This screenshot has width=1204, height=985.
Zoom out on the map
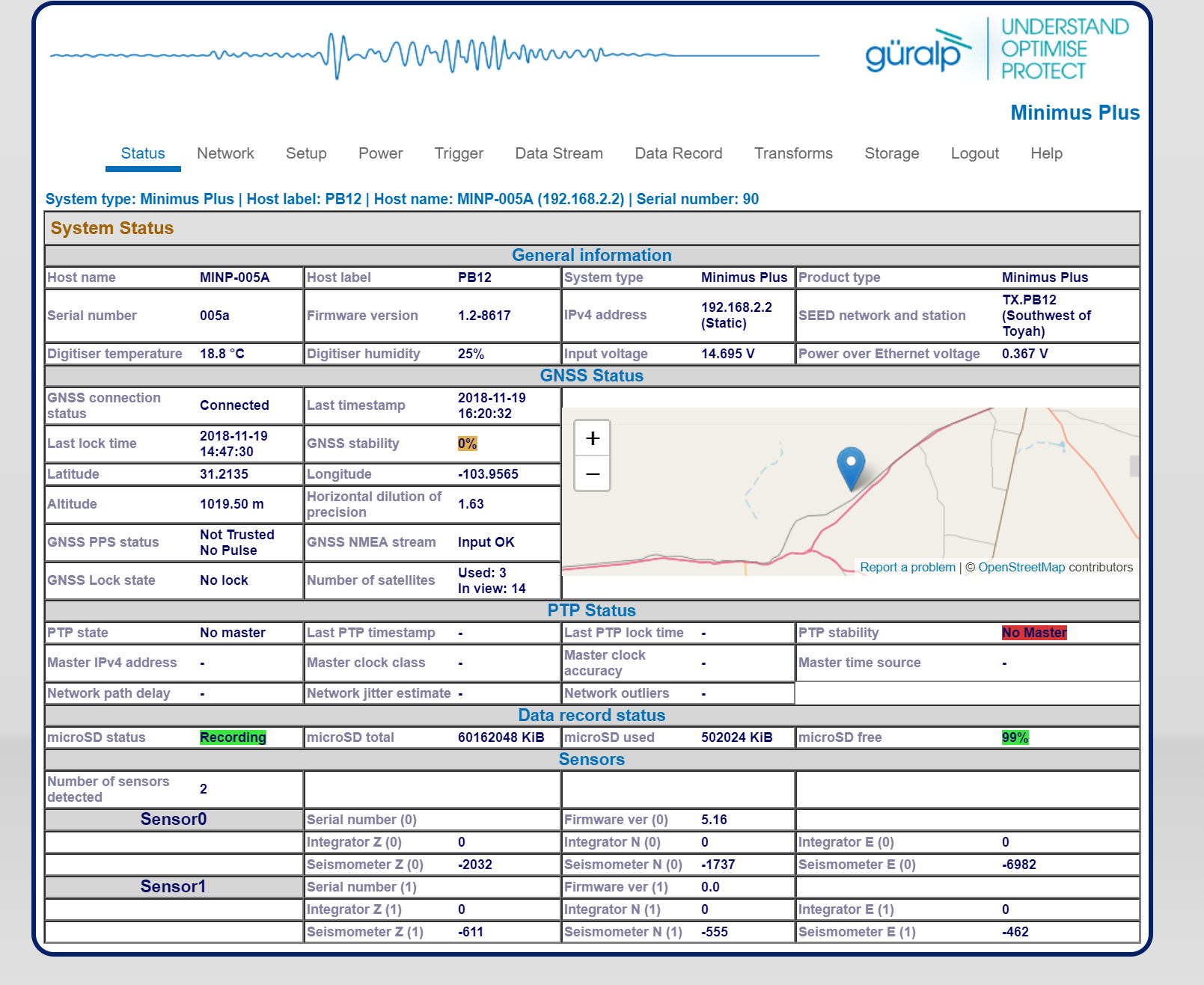click(x=592, y=473)
